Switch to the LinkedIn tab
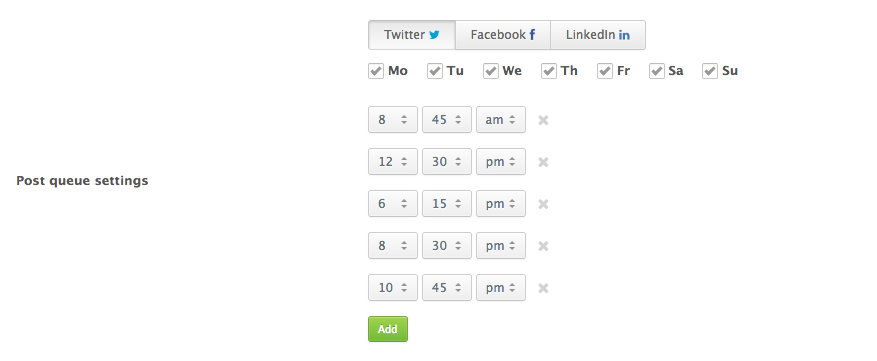The width and height of the screenshot is (877, 361). tap(598, 35)
